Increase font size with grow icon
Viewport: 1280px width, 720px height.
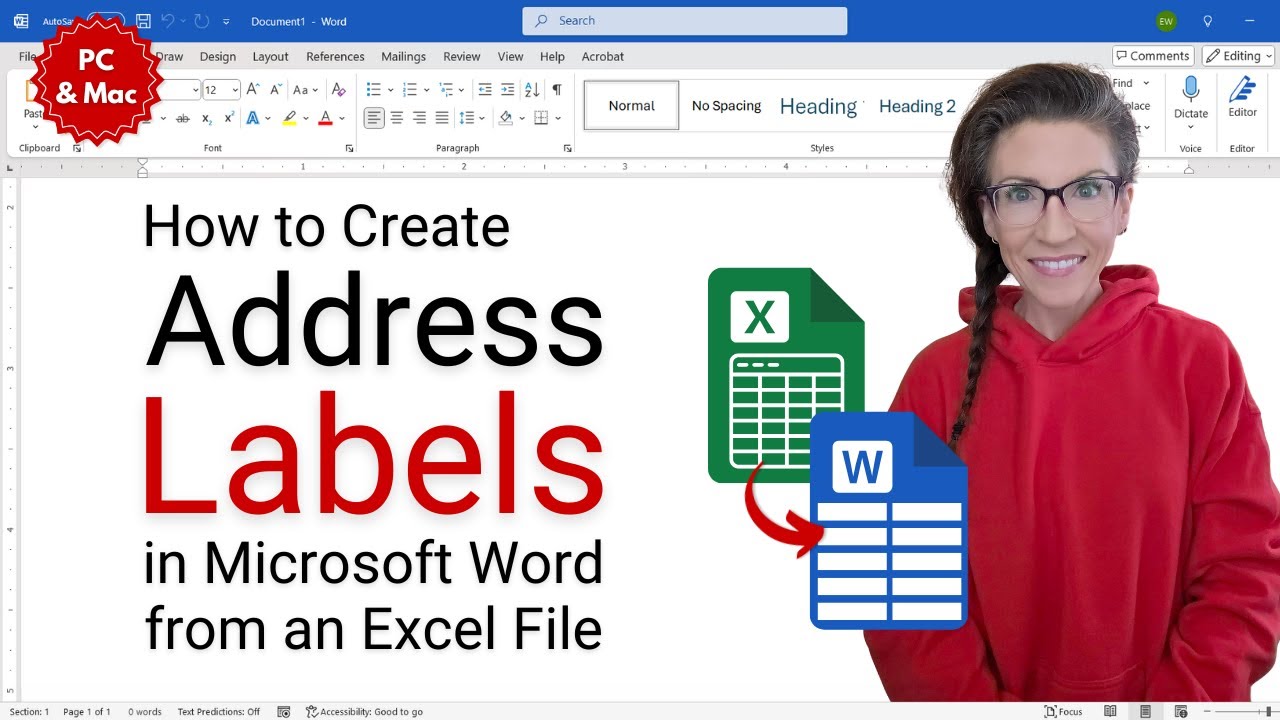click(x=254, y=90)
